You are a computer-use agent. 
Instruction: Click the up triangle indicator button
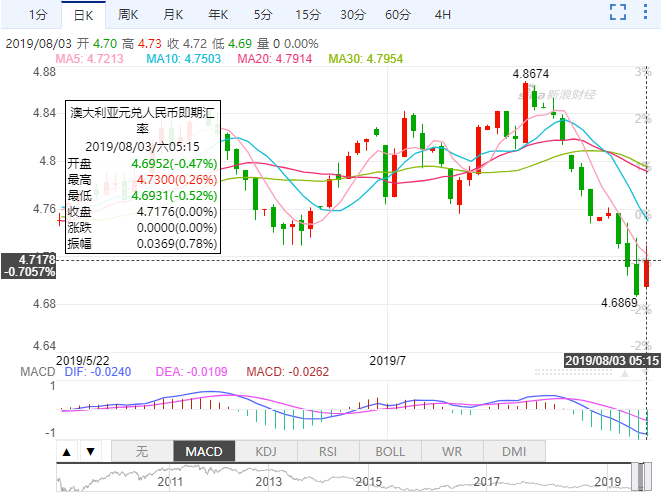[68, 452]
